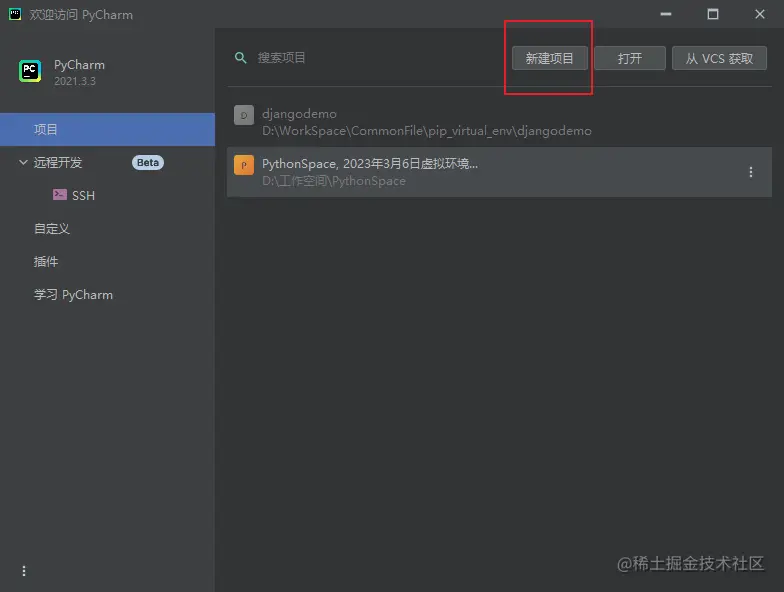Click the magnifier search icon
Image resolution: width=784 pixels, height=592 pixels.
click(x=240, y=58)
